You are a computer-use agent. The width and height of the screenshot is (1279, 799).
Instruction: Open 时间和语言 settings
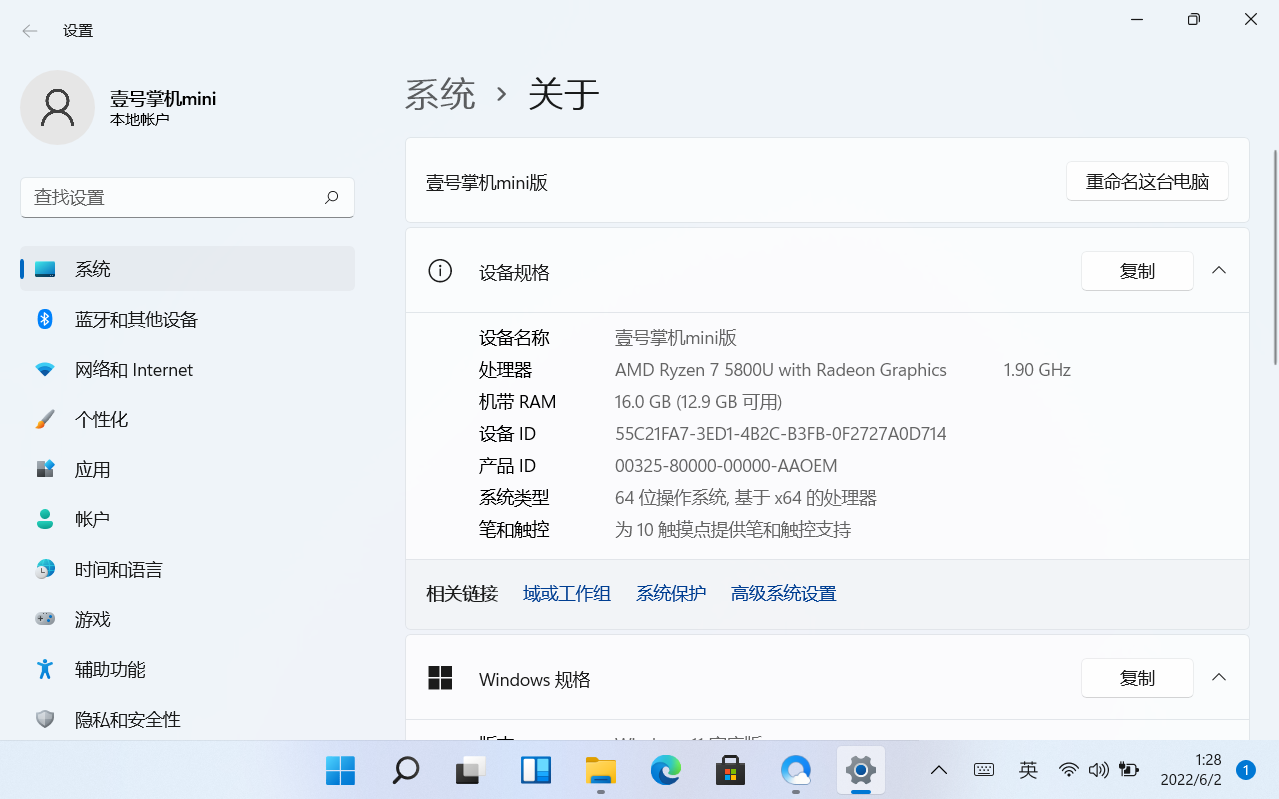[187, 569]
